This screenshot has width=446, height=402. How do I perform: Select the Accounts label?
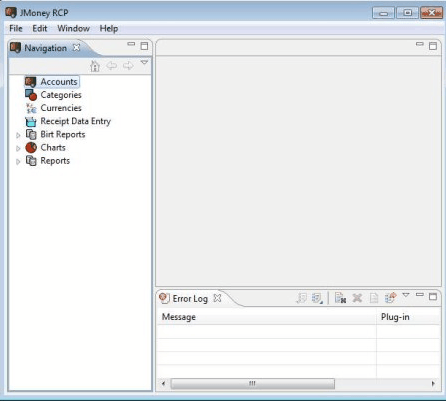point(59,82)
